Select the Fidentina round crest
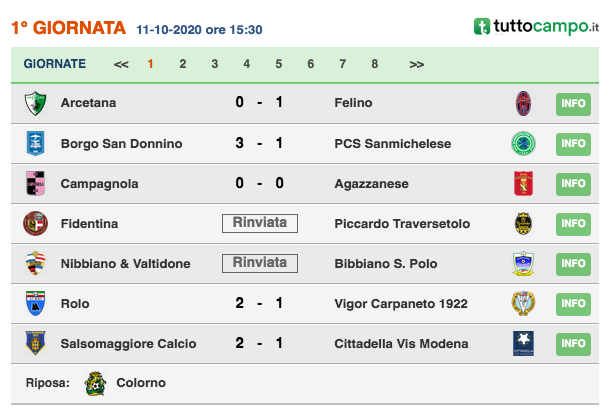 coord(35,224)
